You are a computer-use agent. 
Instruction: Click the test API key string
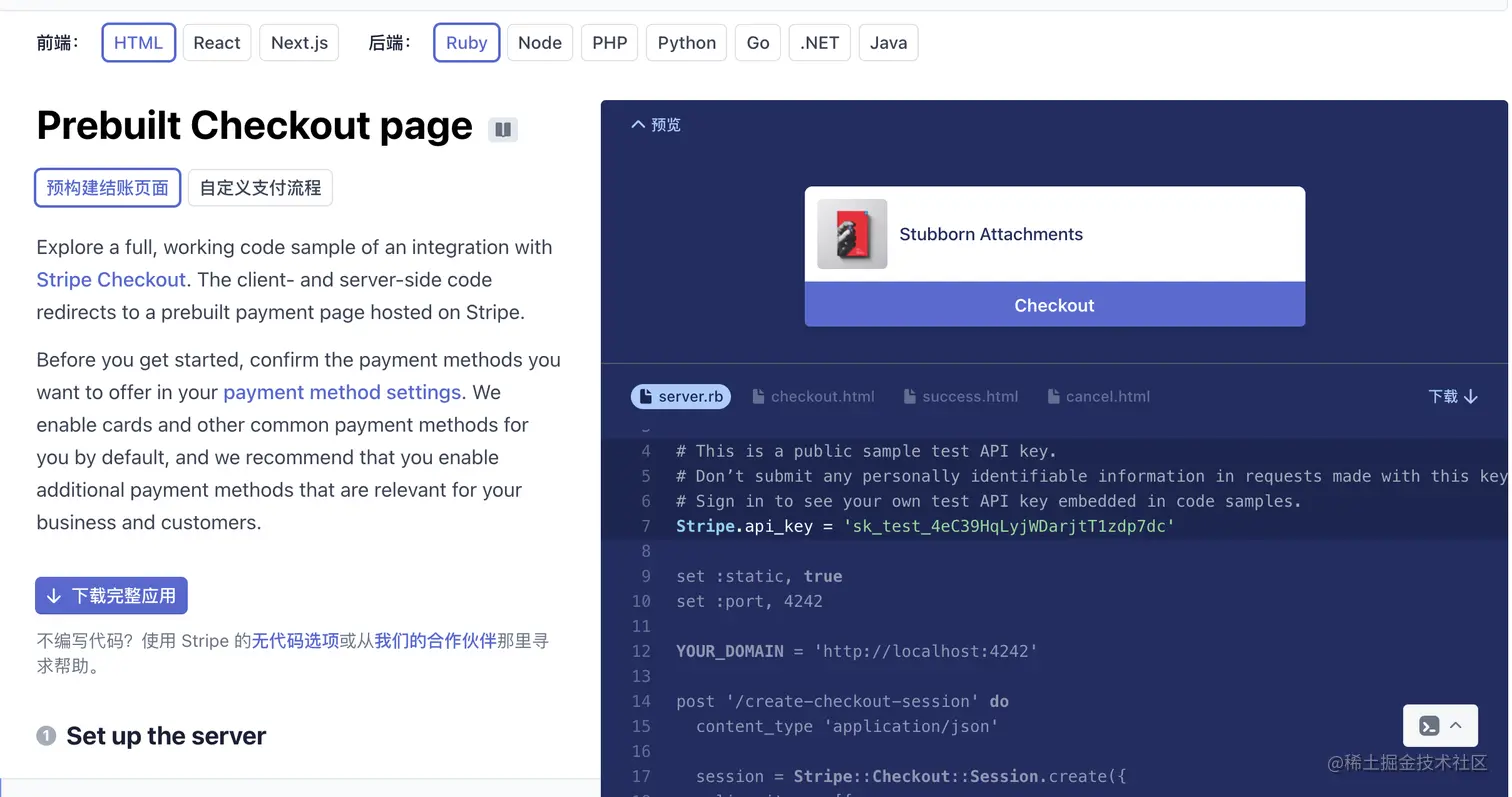click(x=1008, y=526)
